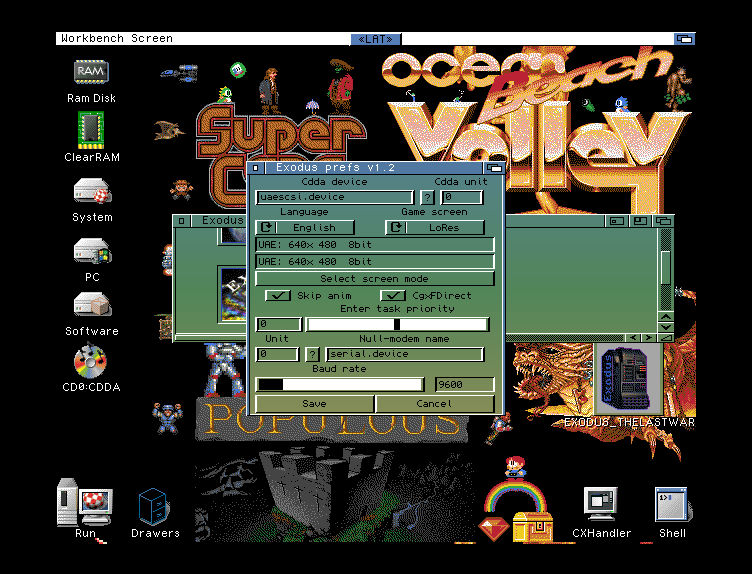Viewport: 752px width, 574px height.
Task: Select the ClearRAM chip icon
Action: pyautogui.click(x=91, y=130)
